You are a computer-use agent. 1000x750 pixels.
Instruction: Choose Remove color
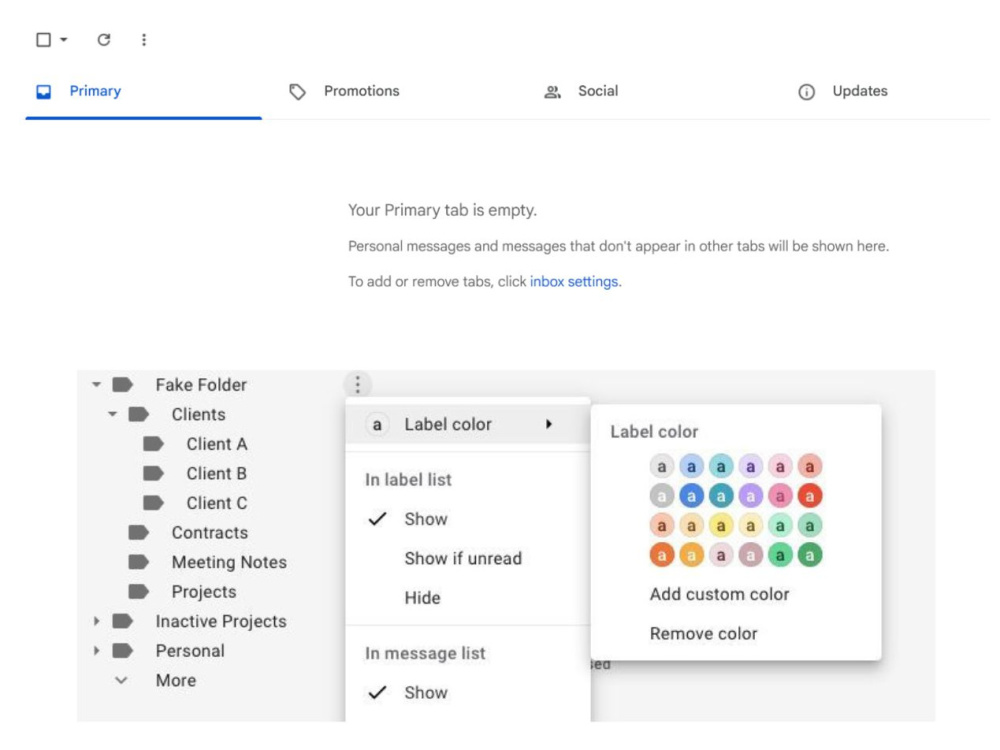click(x=703, y=634)
